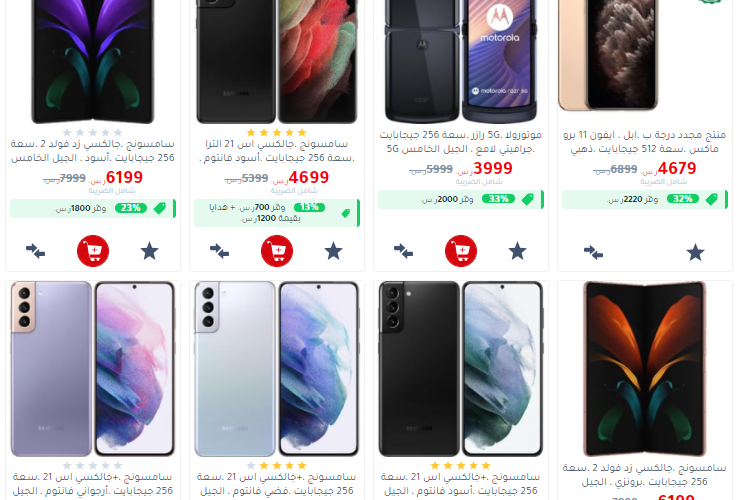Favorite the Galaxy S21 Ultra with star
741x500 pixels.
(333, 251)
